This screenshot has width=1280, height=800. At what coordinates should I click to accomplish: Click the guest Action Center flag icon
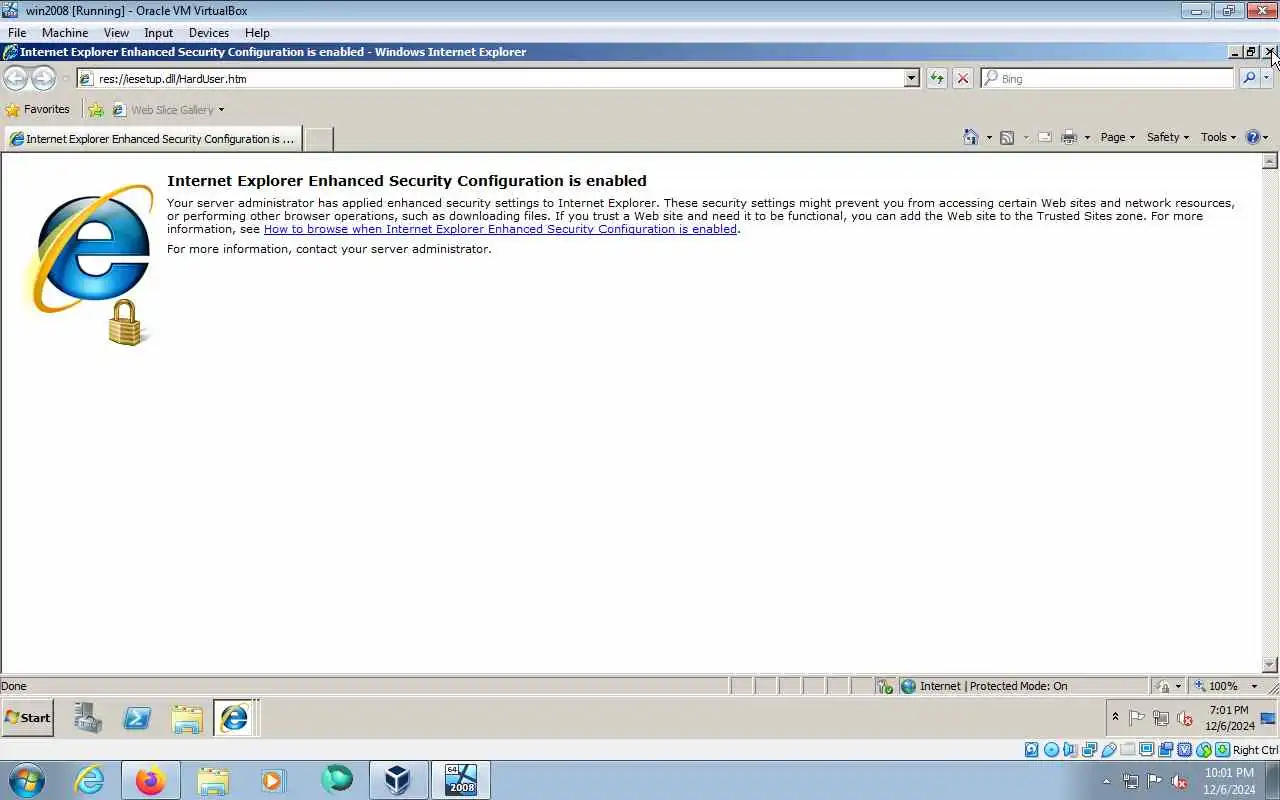point(1137,718)
